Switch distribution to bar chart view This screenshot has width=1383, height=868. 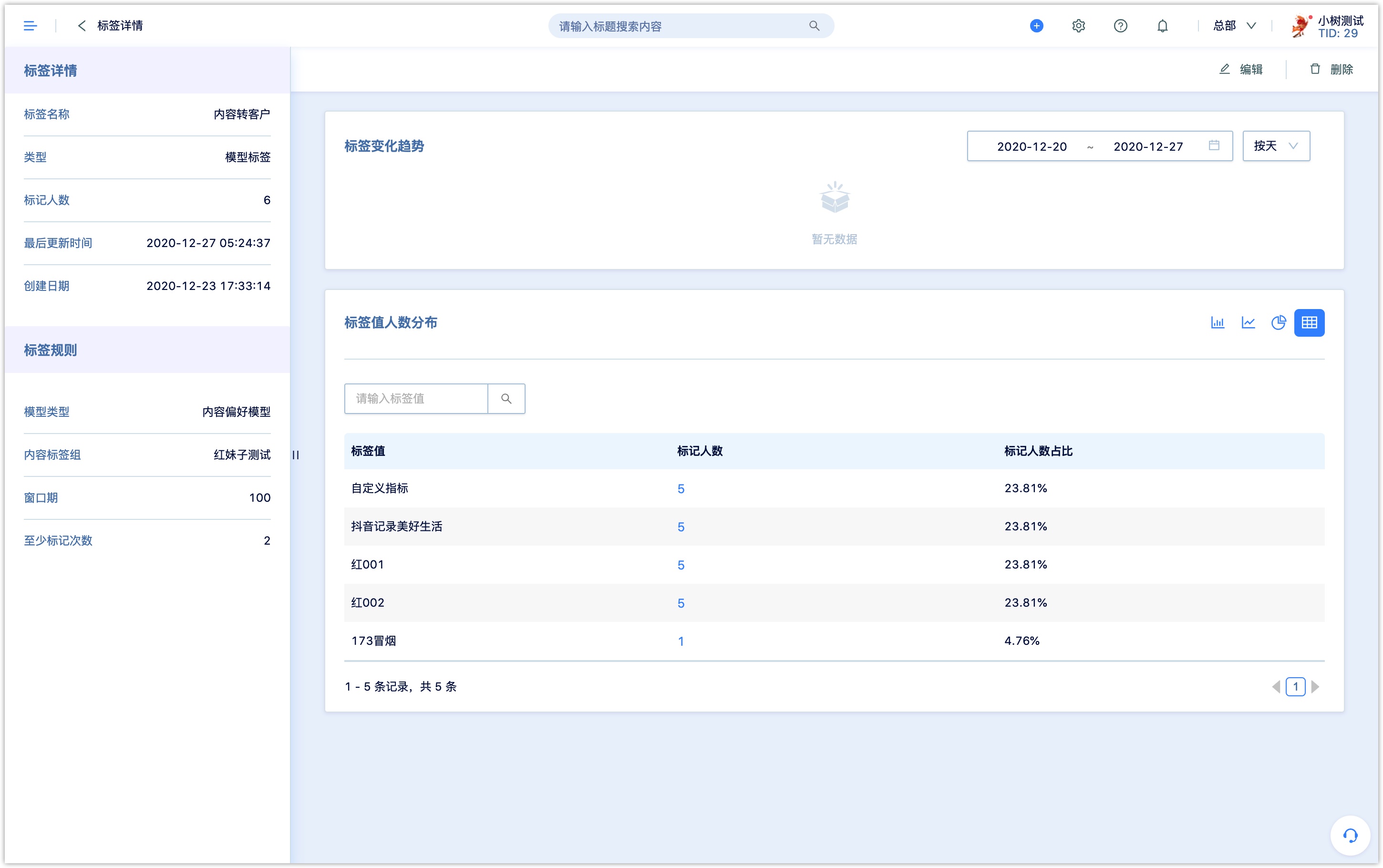pyautogui.click(x=1217, y=322)
